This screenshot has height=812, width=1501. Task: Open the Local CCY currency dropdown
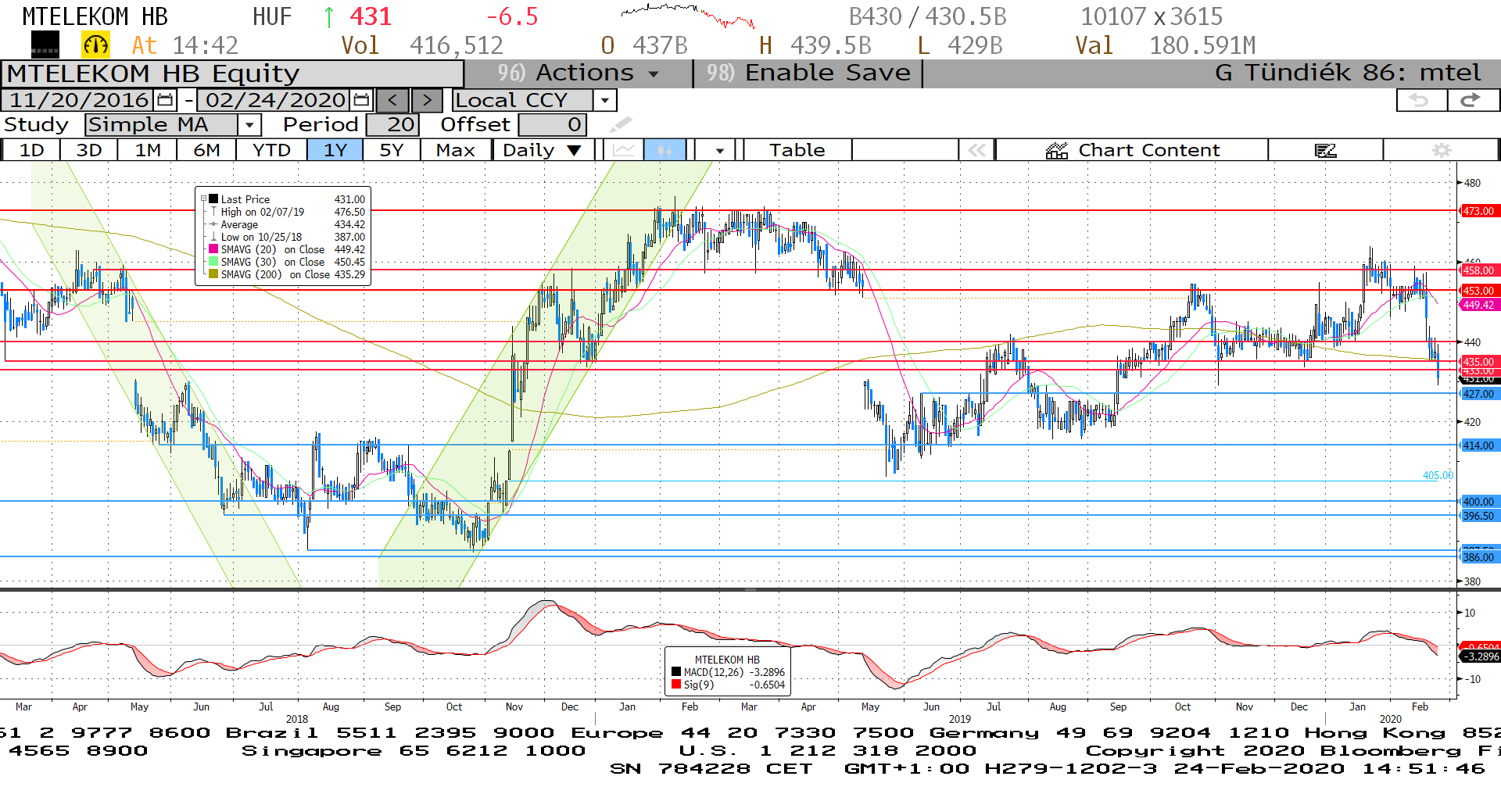(x=604, y=100)
